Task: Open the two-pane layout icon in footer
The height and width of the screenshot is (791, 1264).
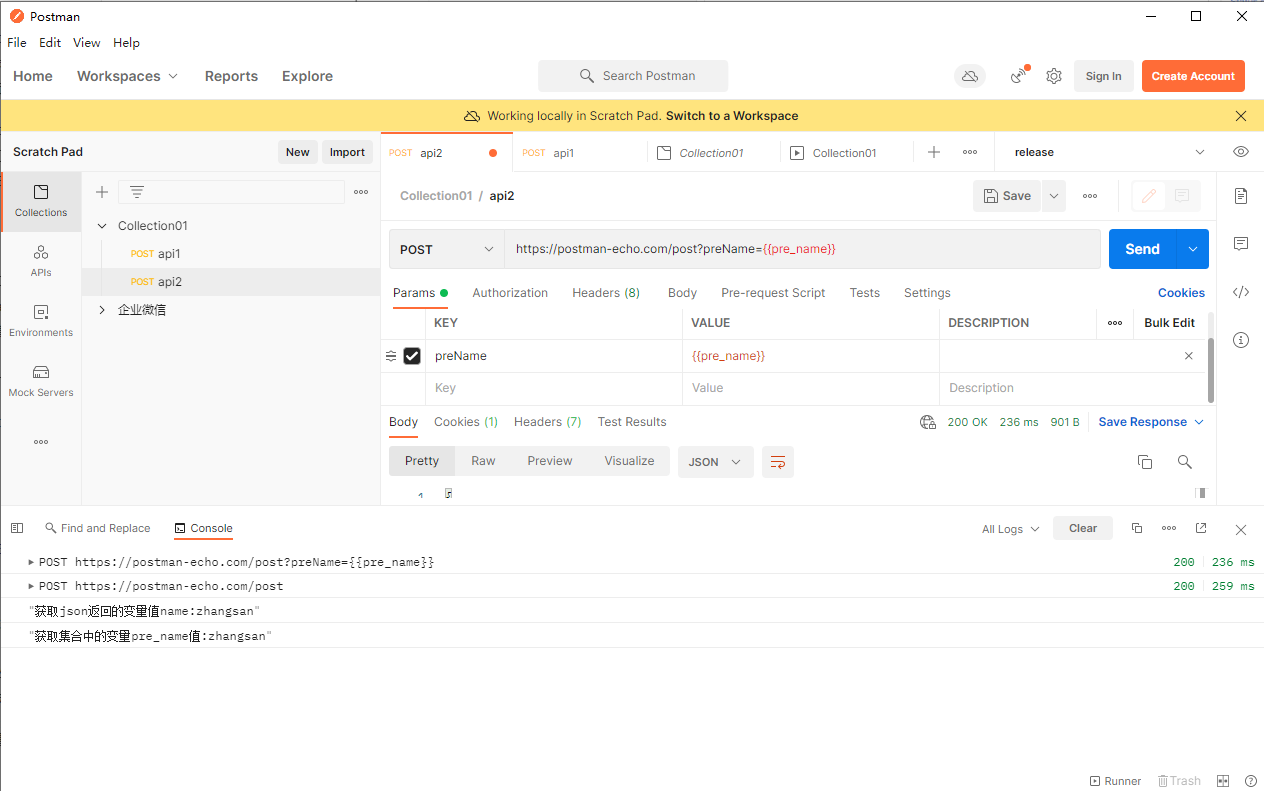Action: 1223,781
